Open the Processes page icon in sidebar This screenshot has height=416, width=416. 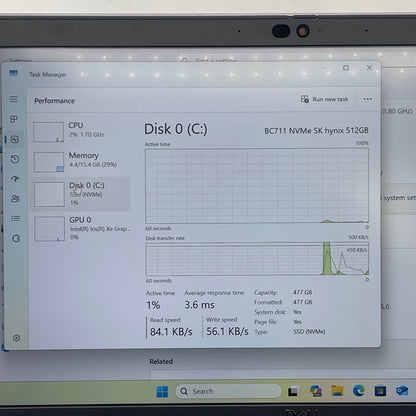(14, 119)
